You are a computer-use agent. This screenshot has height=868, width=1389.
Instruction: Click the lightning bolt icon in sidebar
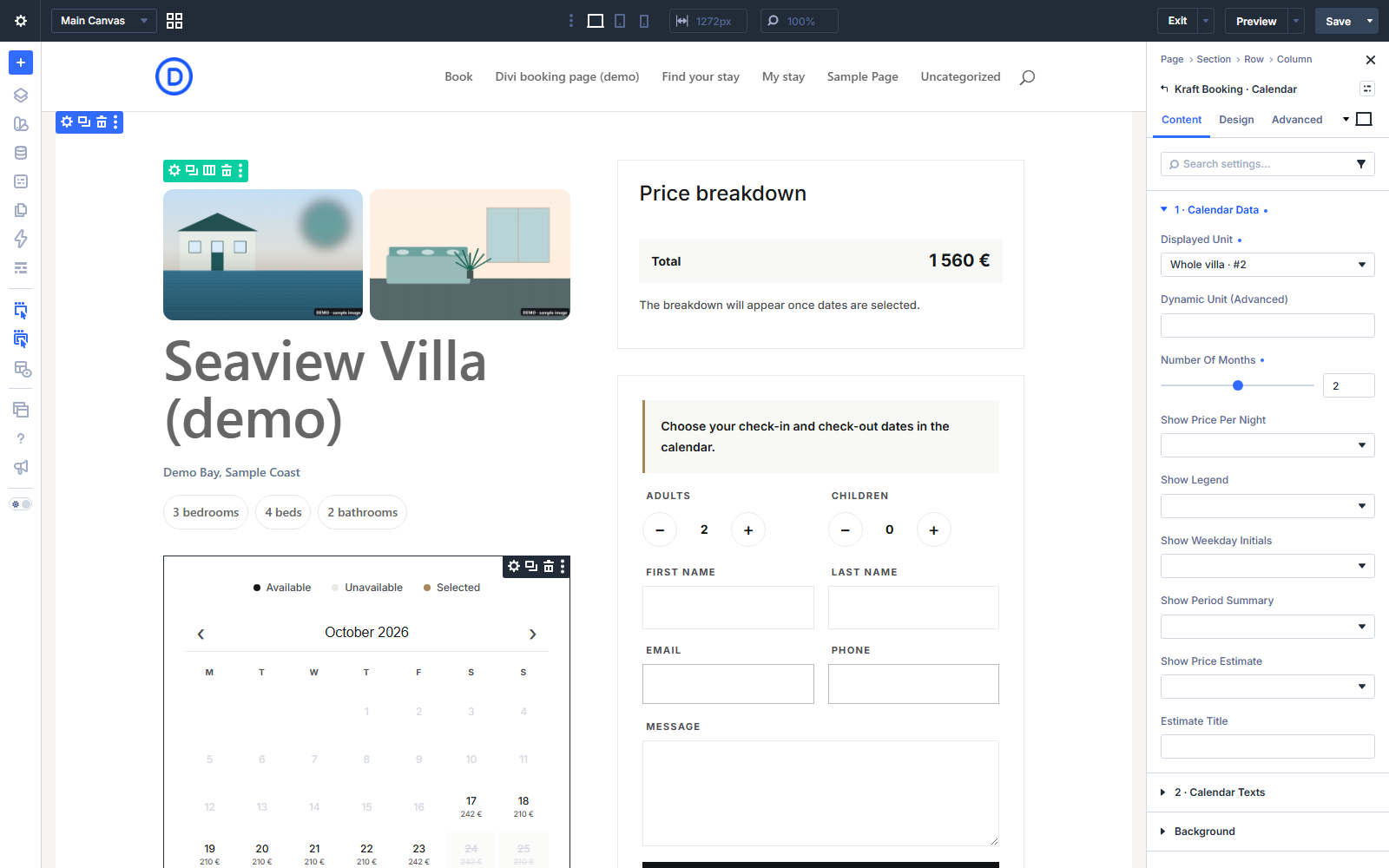(x=21, y=239)
